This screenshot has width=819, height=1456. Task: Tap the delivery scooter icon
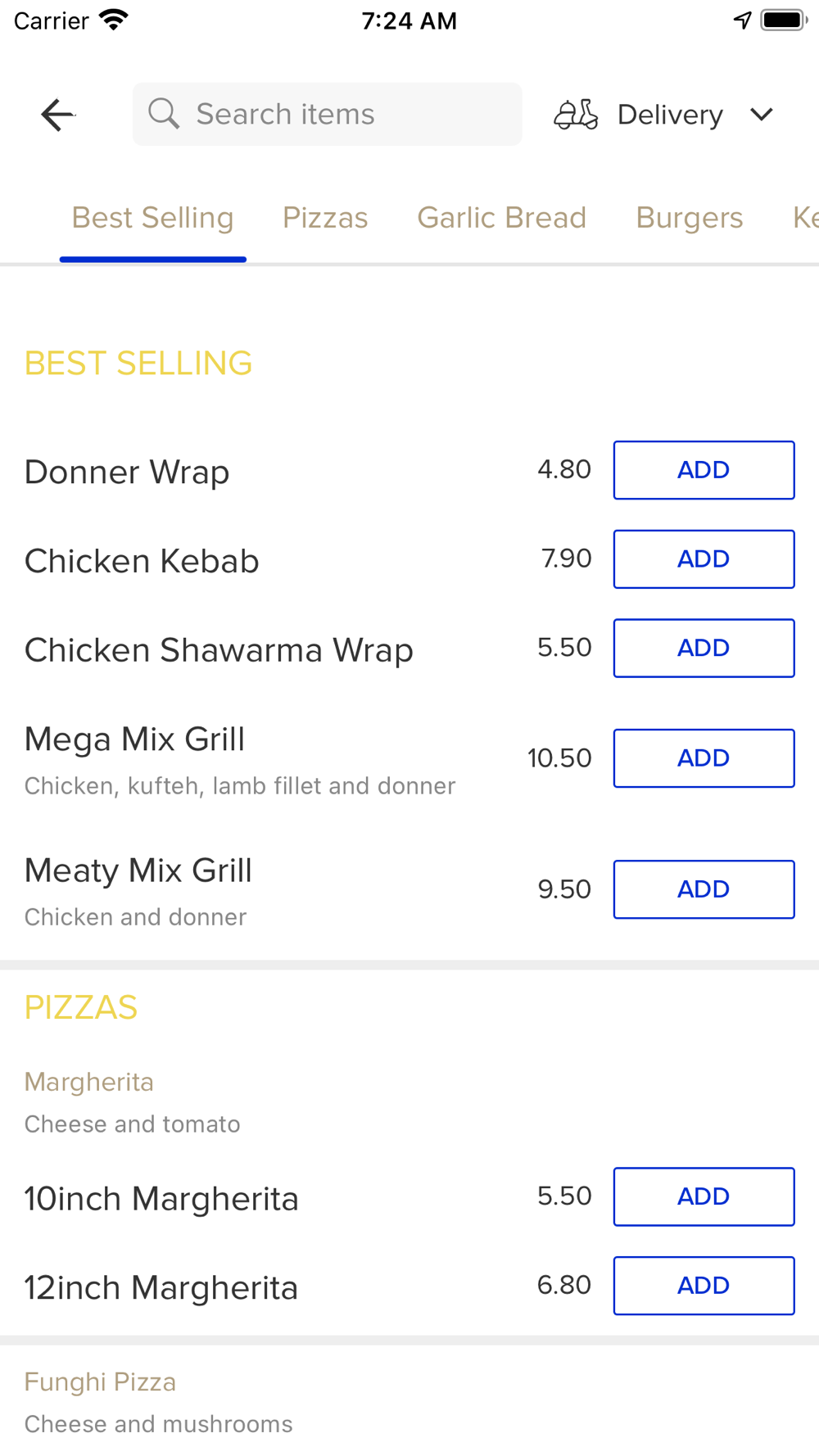(x=576, y=115)
